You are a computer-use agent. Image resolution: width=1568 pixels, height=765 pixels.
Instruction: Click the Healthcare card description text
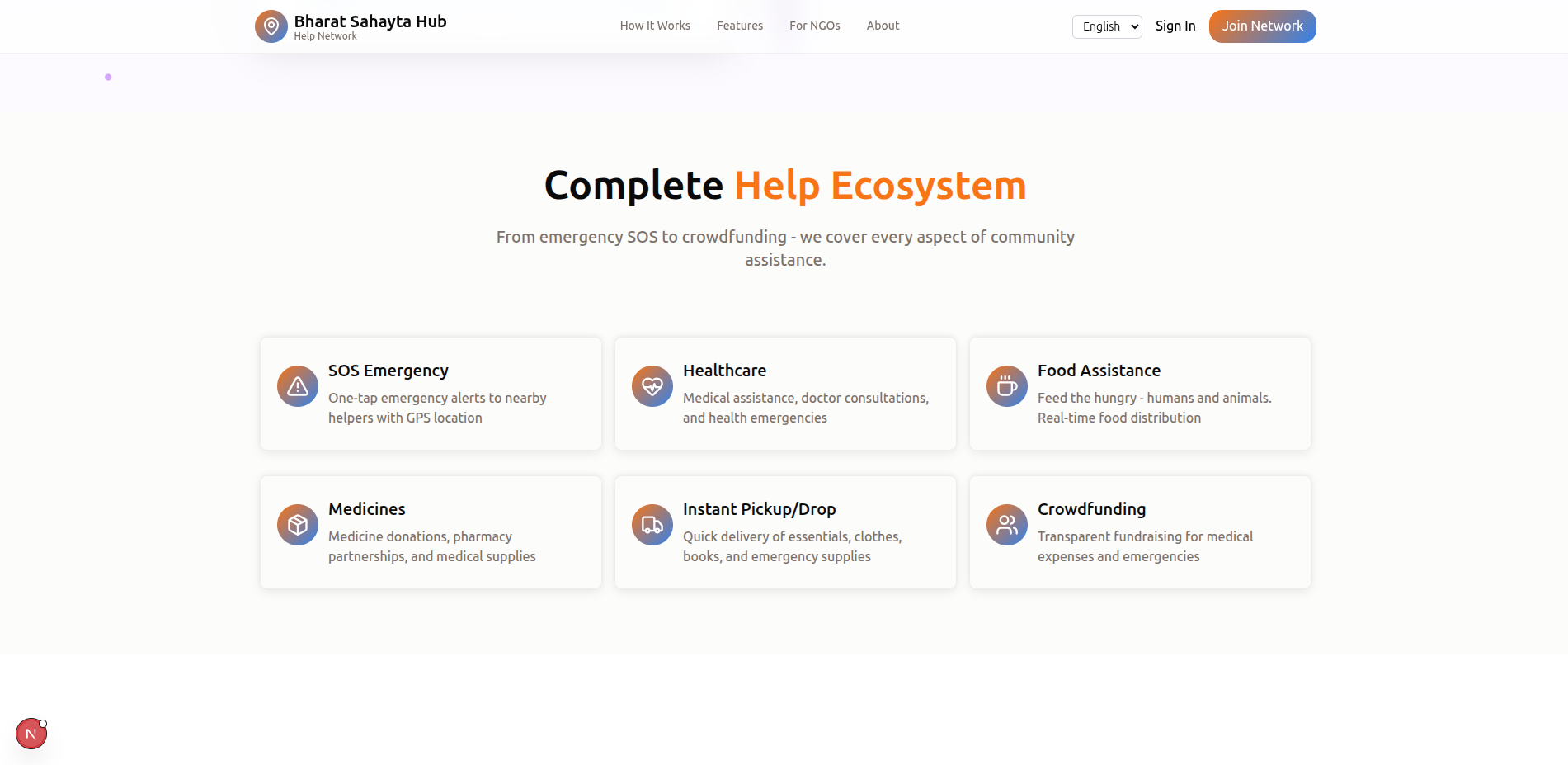pos(805,408)
